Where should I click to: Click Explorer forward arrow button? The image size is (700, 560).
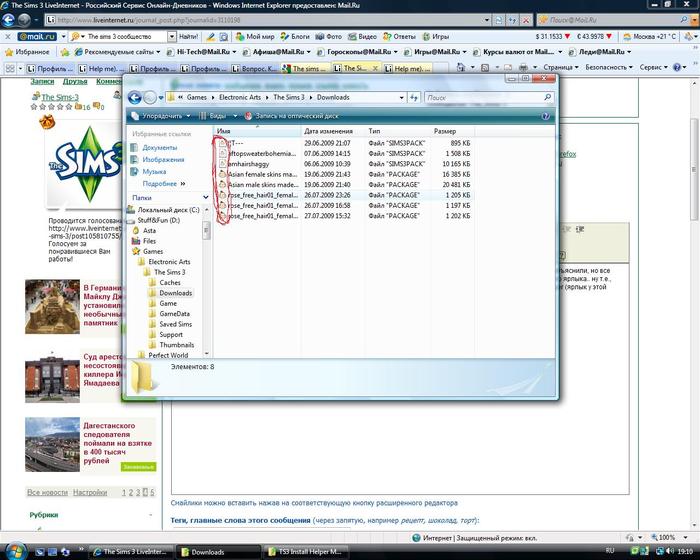(150, 97)
